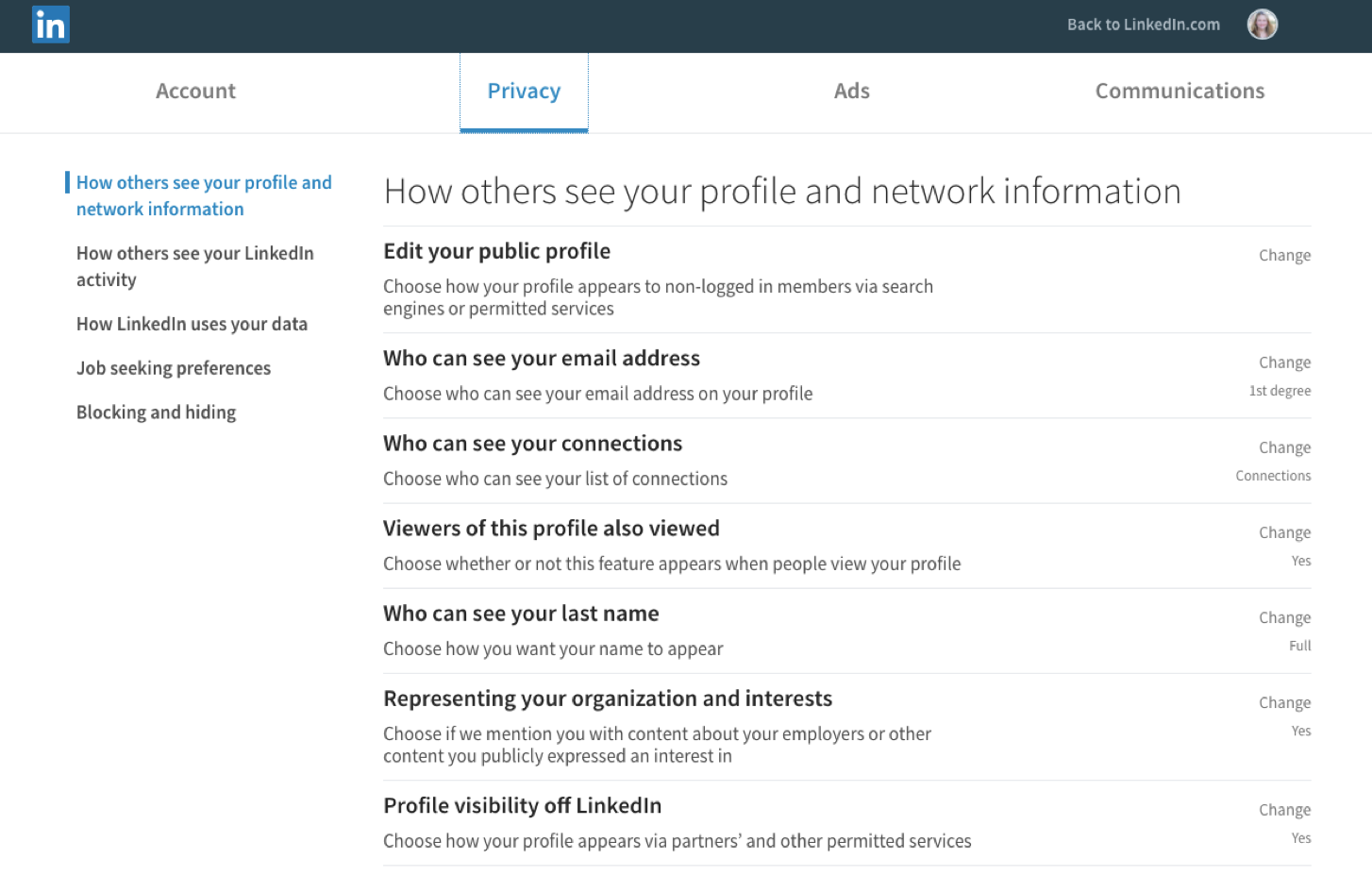The width and height of the screenshot is (1372, 876).
Task: Click Change for Profile visibility off LinkedIn
Action: point(1284,811)
